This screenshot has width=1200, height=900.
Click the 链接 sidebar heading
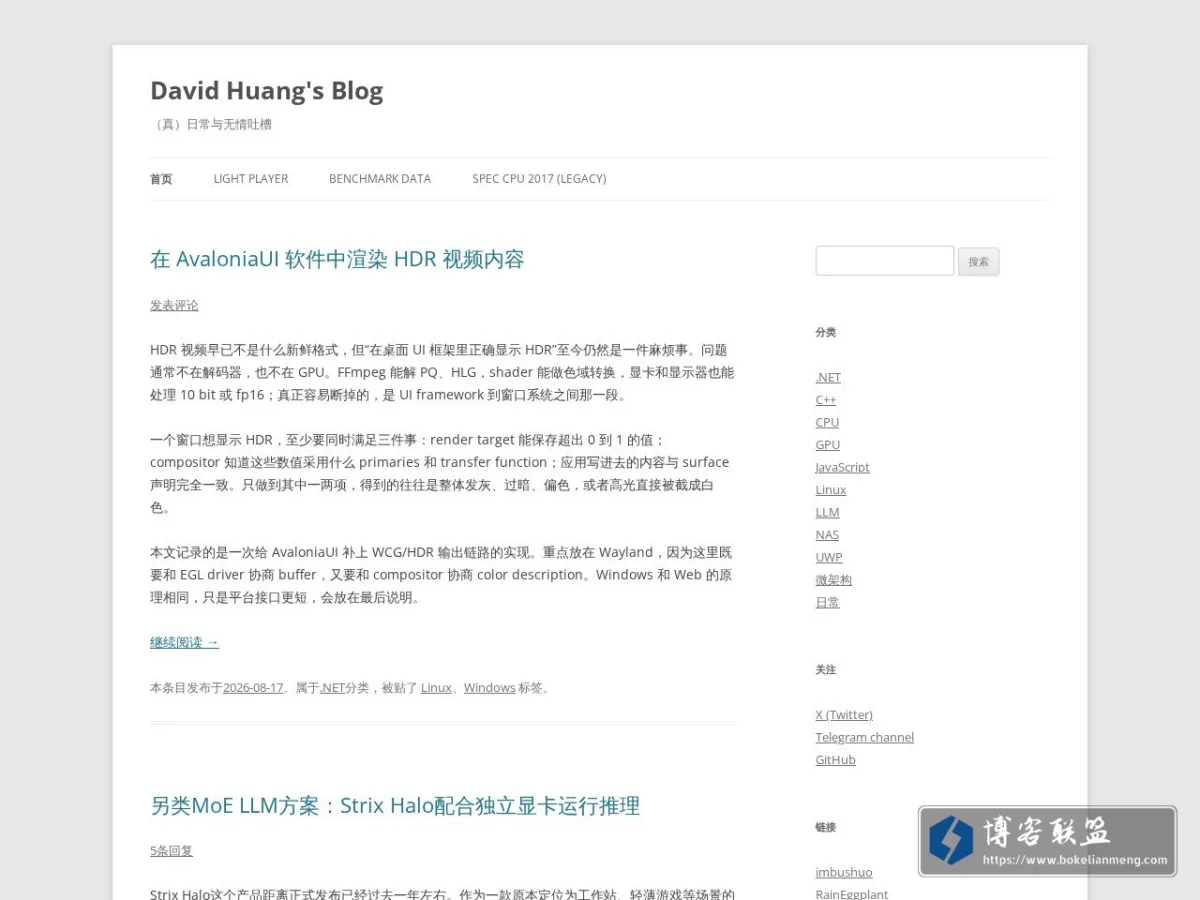(x=826, y=827)
